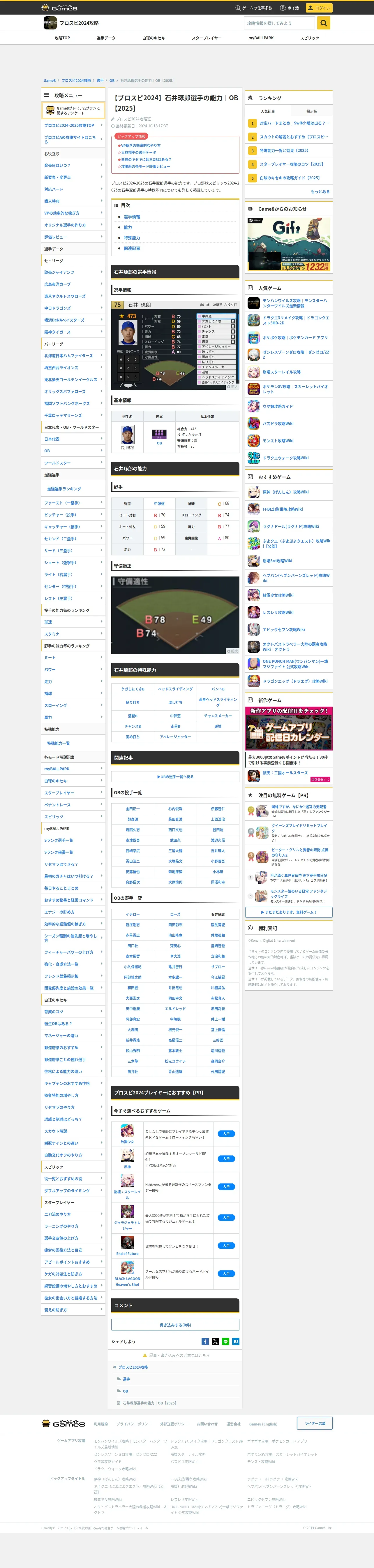Click the End of Future app icon
This screenshot has height=1568, width=374.
[x=127, y=1242]
